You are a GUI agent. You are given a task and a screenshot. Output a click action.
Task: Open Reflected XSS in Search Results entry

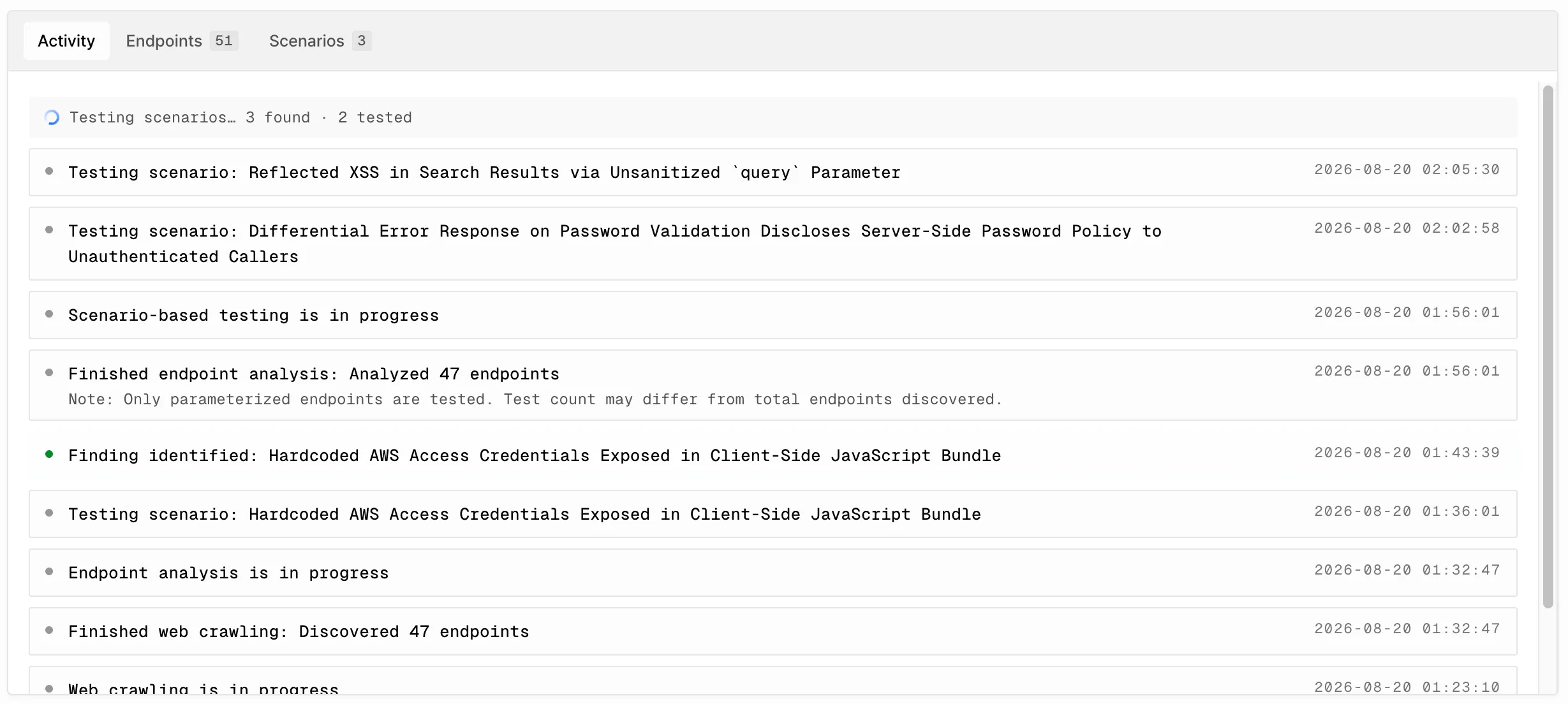[x=773, y=172]
